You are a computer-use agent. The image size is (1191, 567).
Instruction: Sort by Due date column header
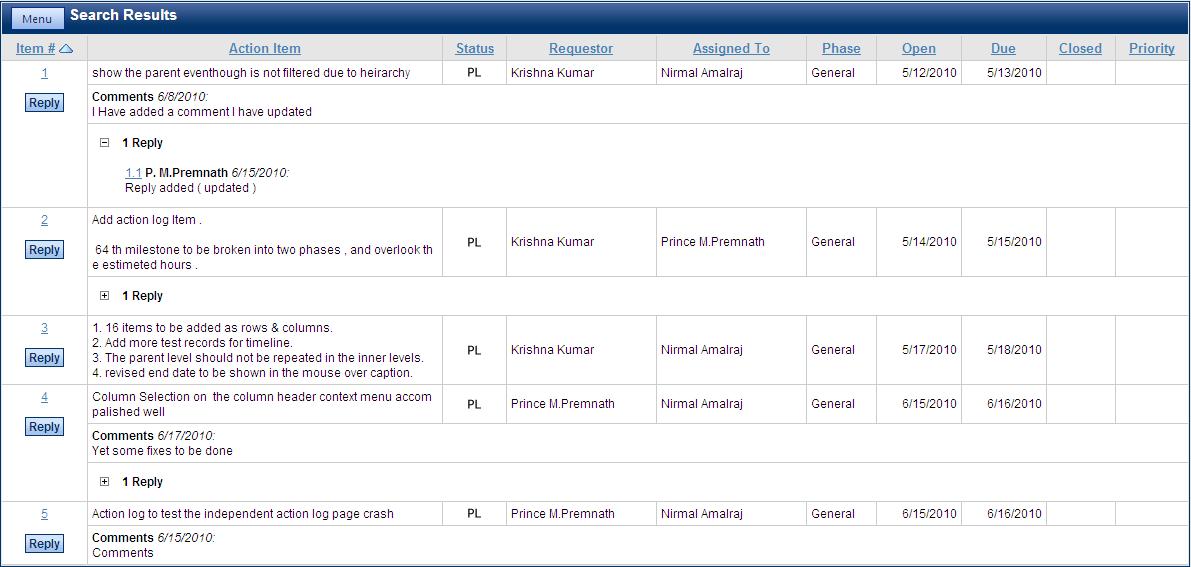1003,48
